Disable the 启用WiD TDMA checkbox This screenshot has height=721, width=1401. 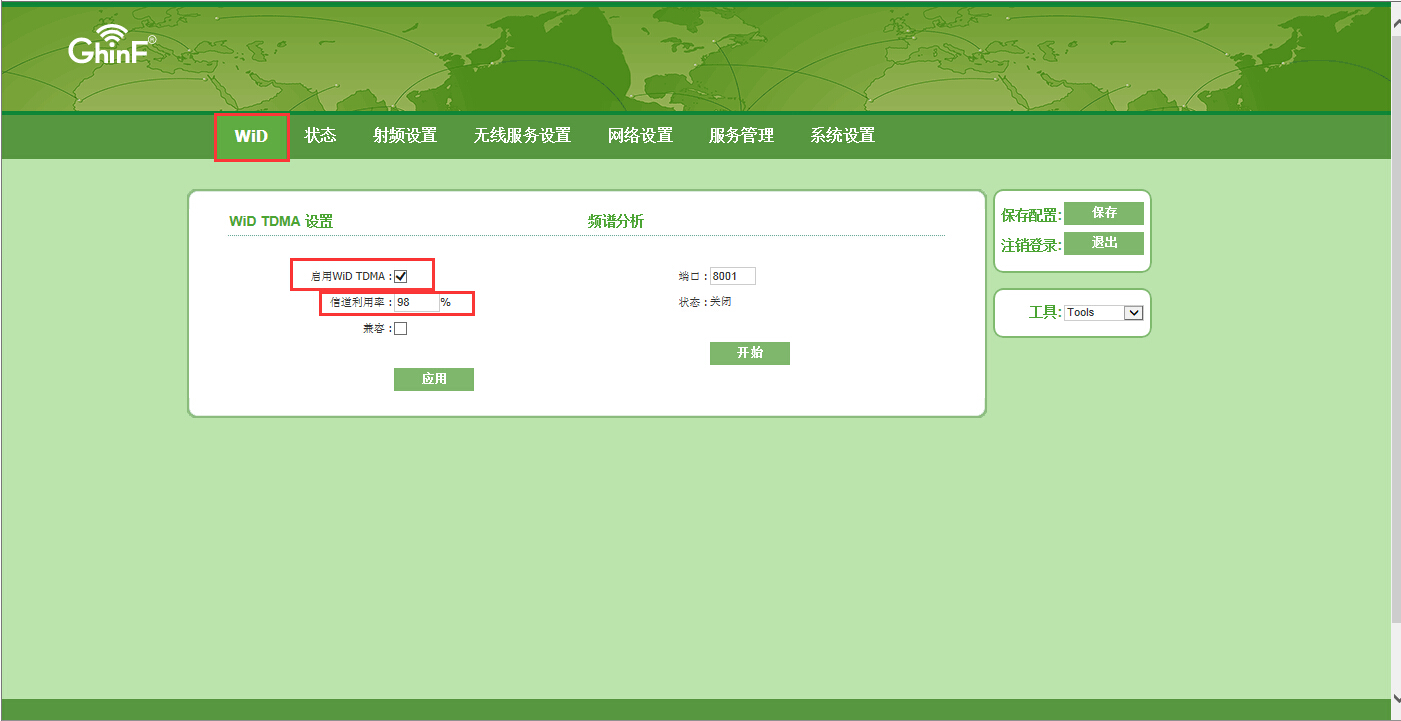point(401,276)
